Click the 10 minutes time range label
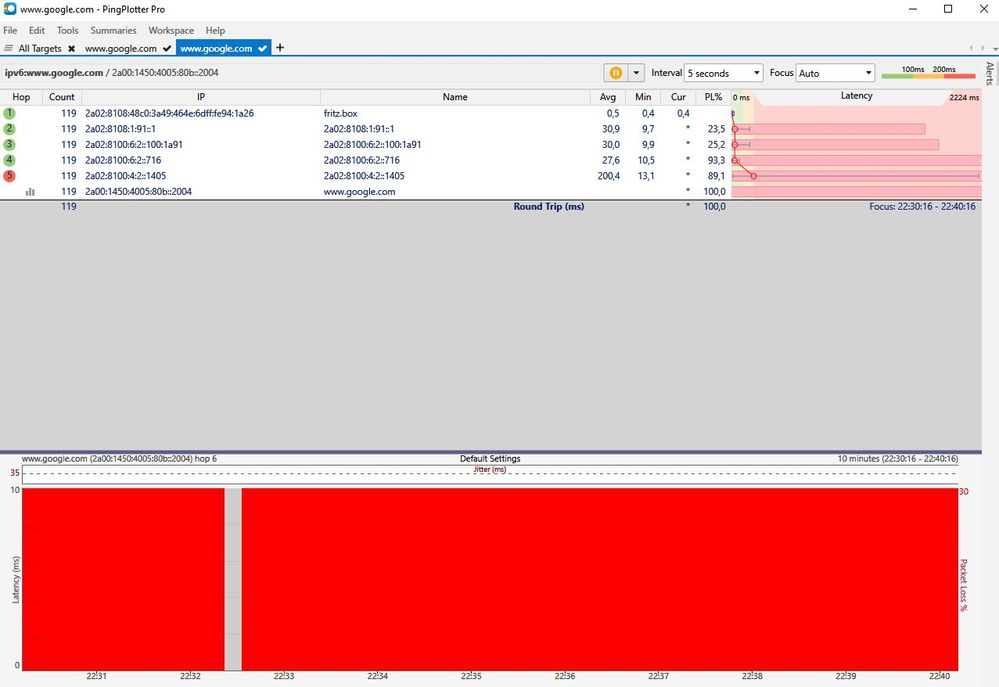999x687 pixels. (x=898, y=458)
